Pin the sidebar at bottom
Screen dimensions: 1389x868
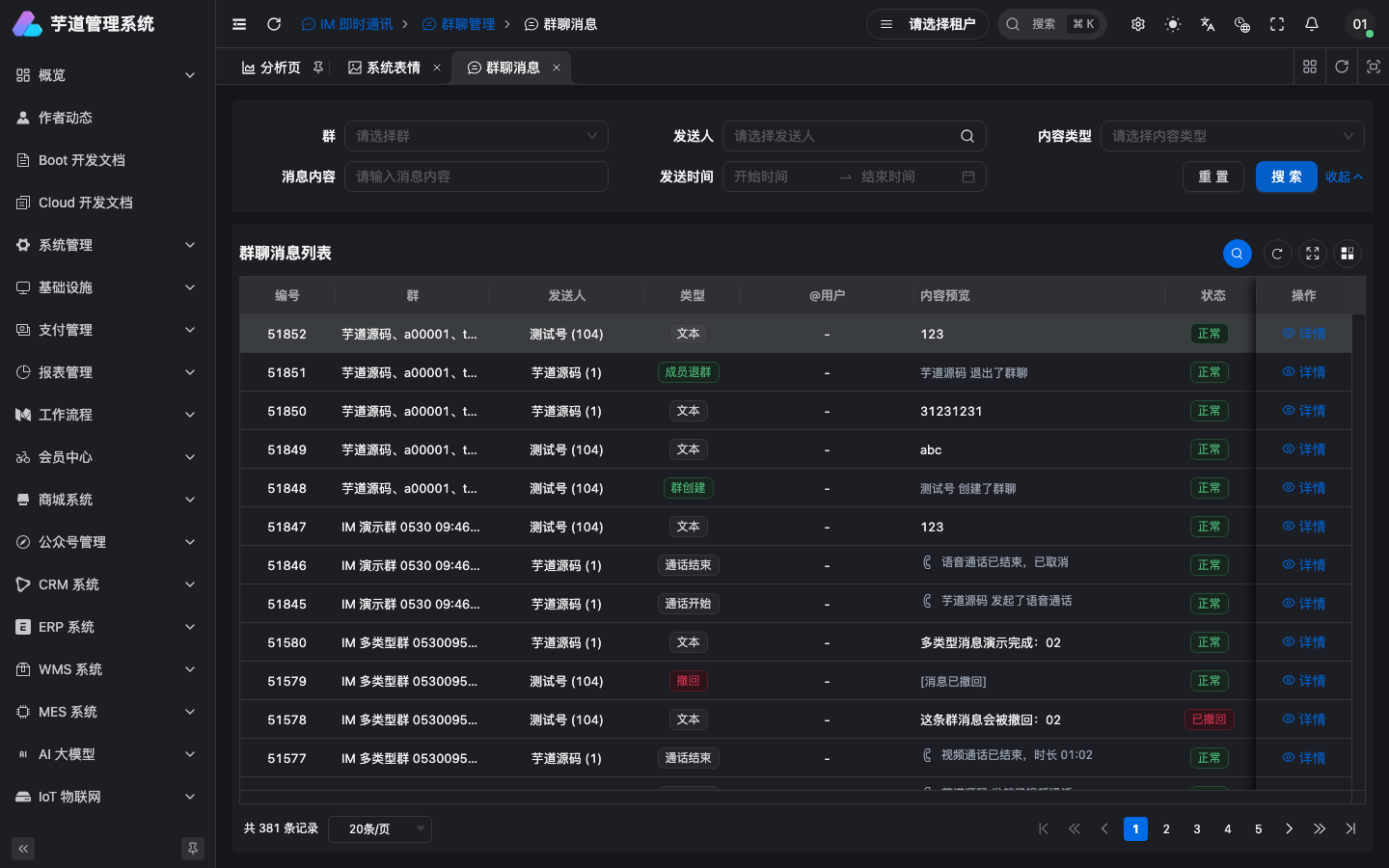coord(193,849)
